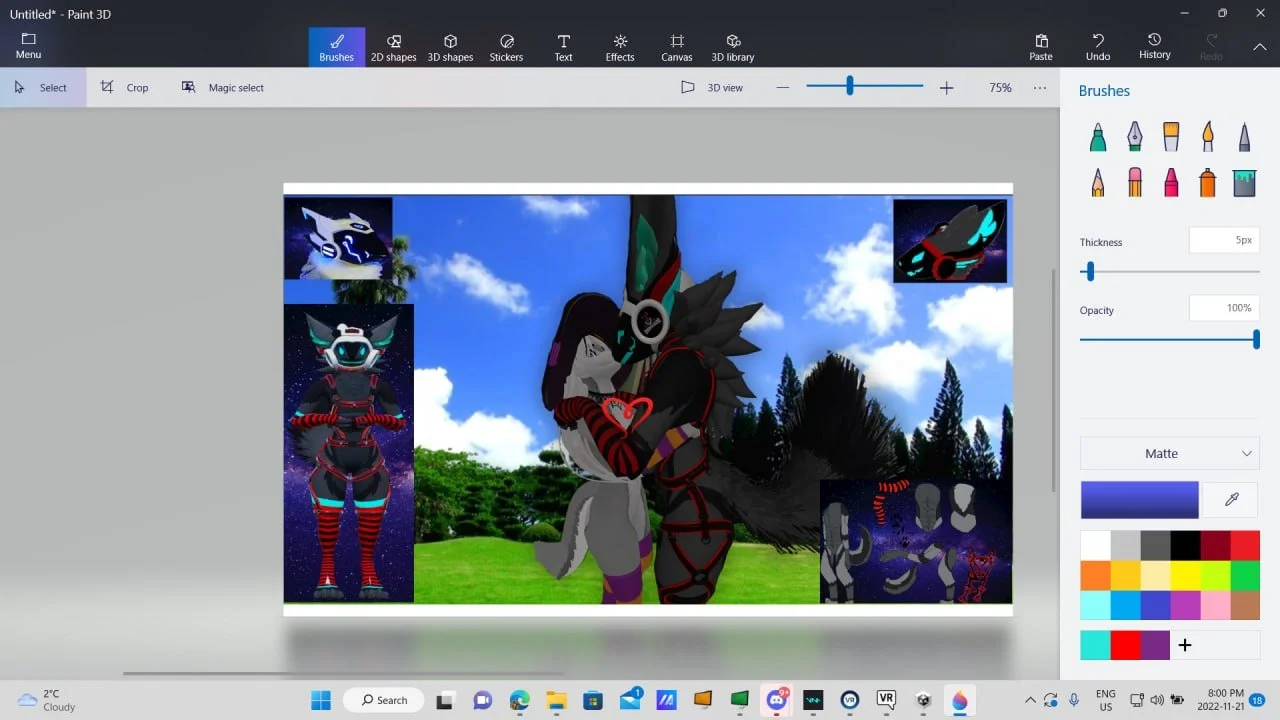
Task: Click the current color preview swatch
Action: (x=1139, y=500)
